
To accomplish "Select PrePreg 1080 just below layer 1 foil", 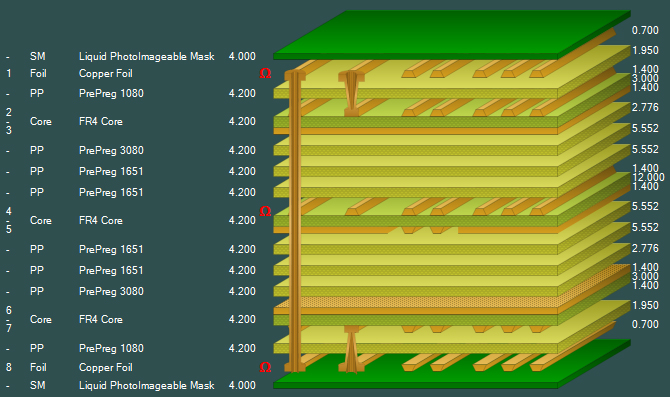I will tap(111, 93).
